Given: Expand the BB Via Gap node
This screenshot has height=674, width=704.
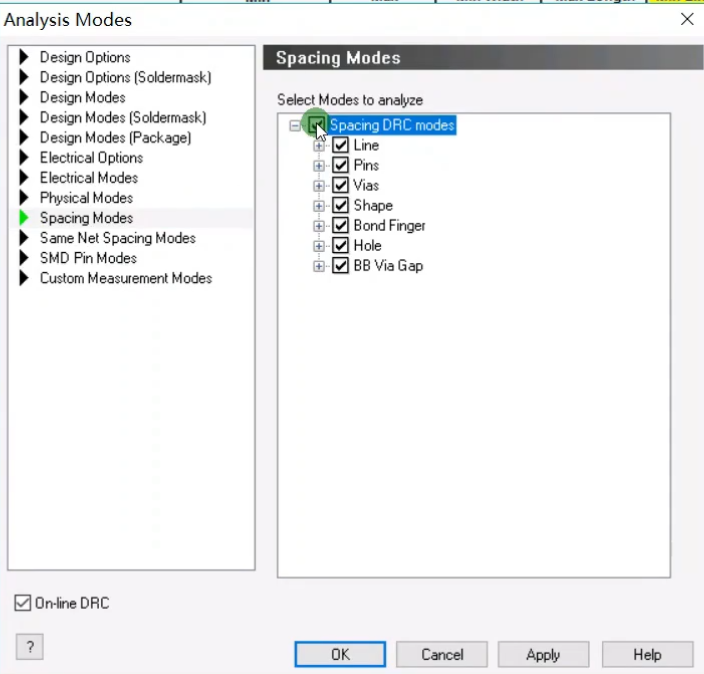Looking at the screenshot, I should 319,266.
